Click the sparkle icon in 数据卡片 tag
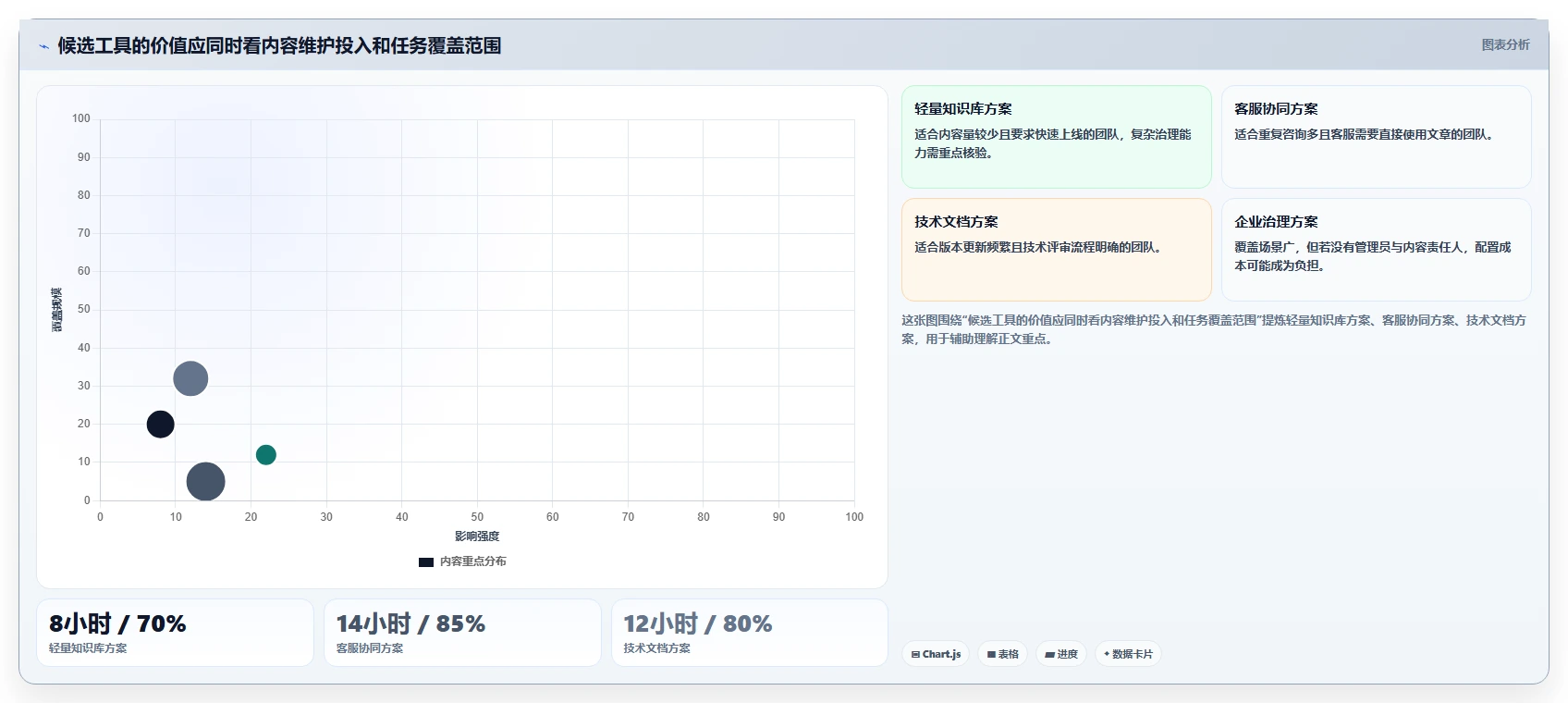Image resolution: width=1568 pixels, height=703 pixels. pyautogui.click(x=1107, y=654)
